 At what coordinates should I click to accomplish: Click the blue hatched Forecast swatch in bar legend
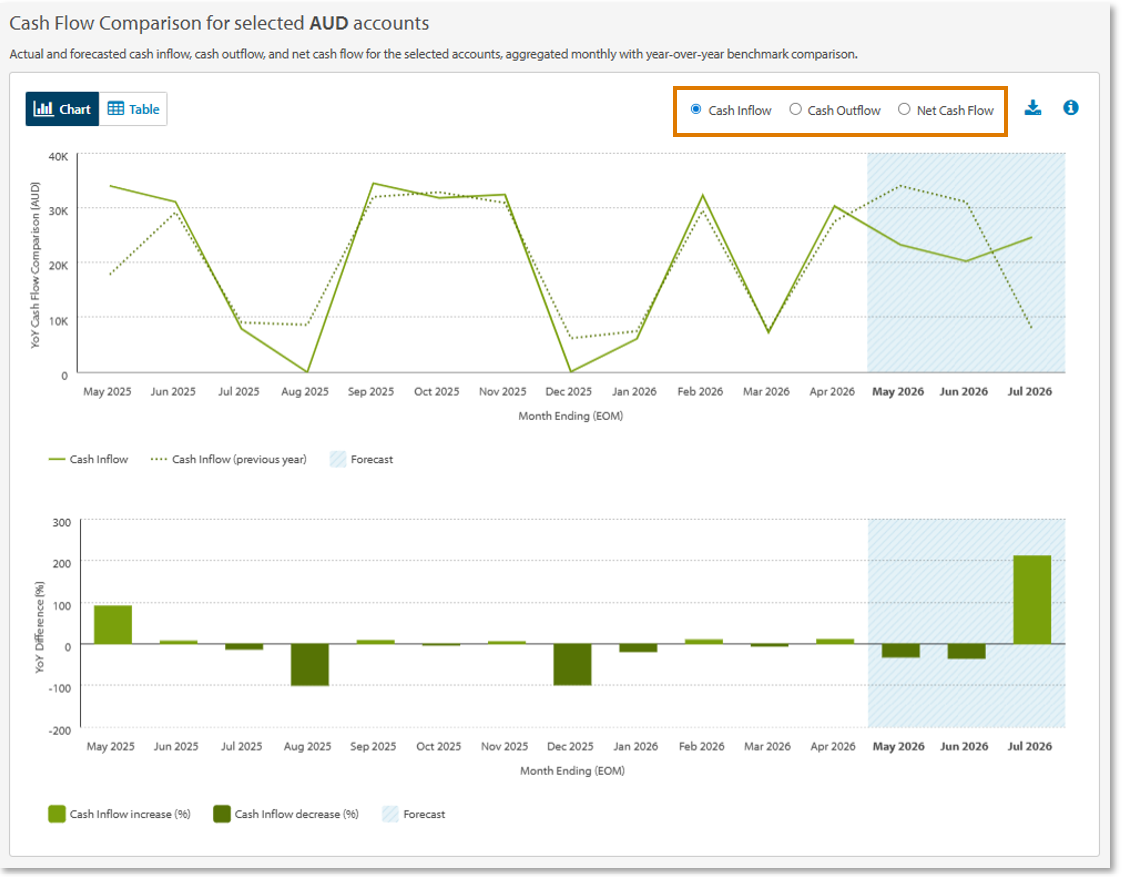391,814
